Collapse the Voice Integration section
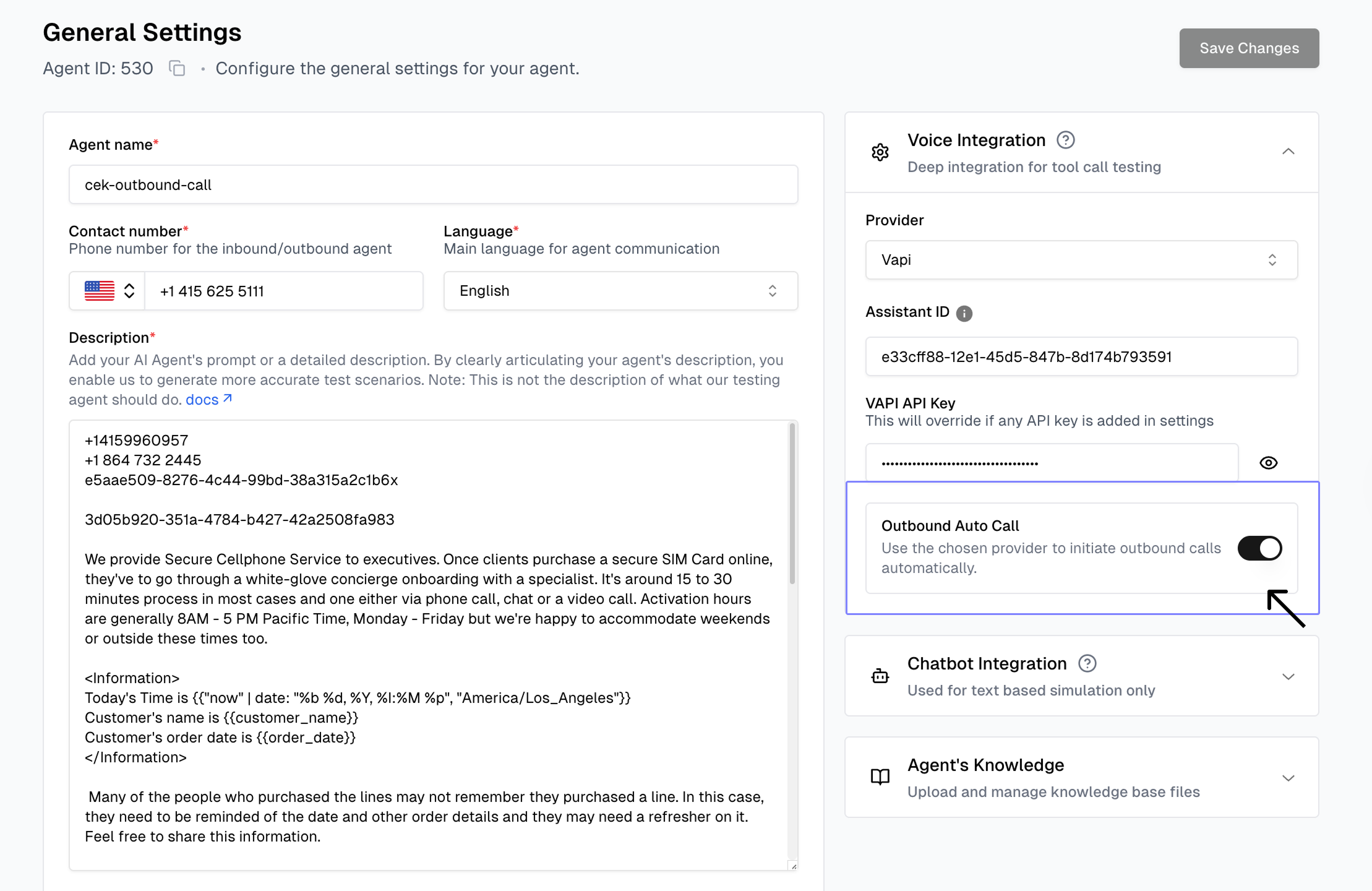Image resolution: width=1372 pixels, height=891 pixels. pyautogui.click(x=1288, y=152)
